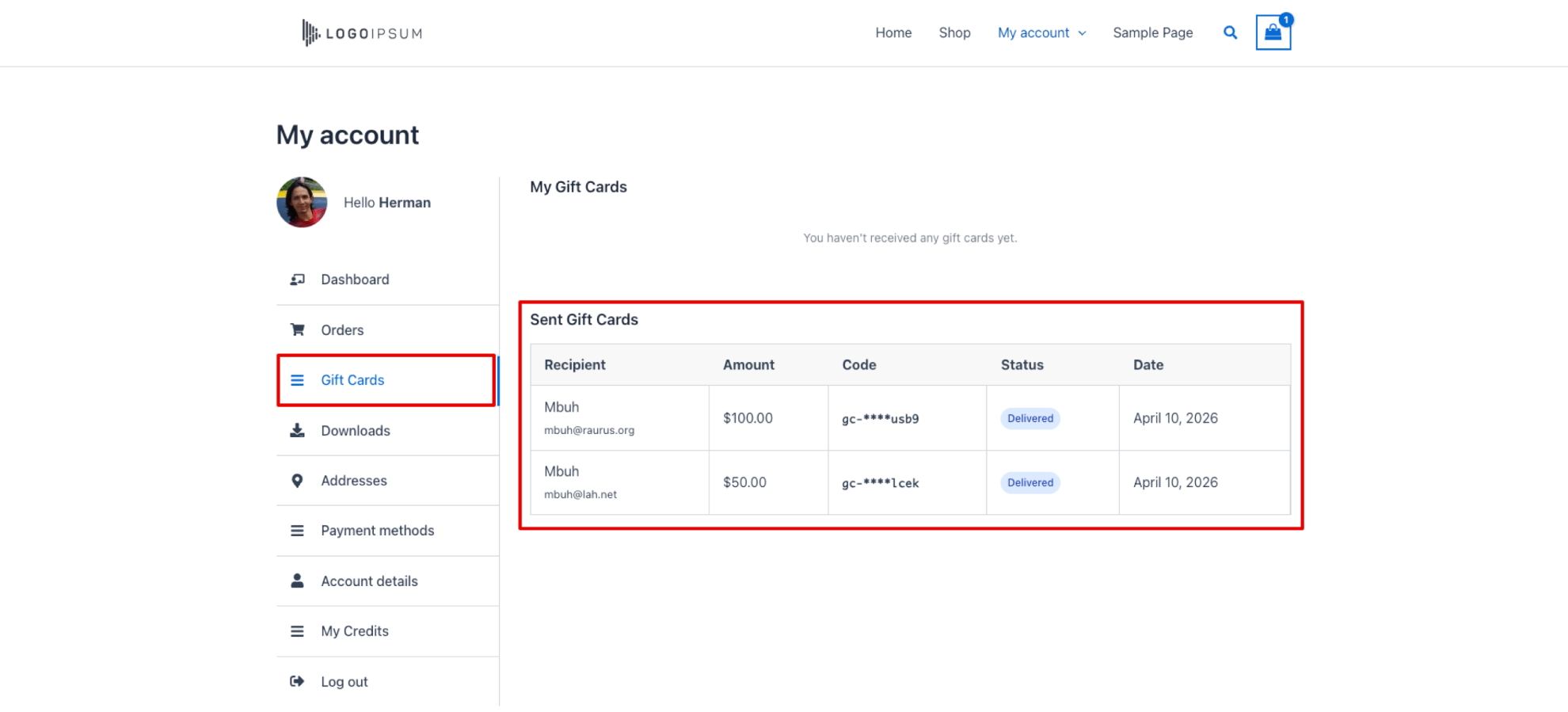Image resolution: width=1568 pixels, height=712 pixels.
Task: Expand the My account dropdown chevron
Action: point(1082,33)
